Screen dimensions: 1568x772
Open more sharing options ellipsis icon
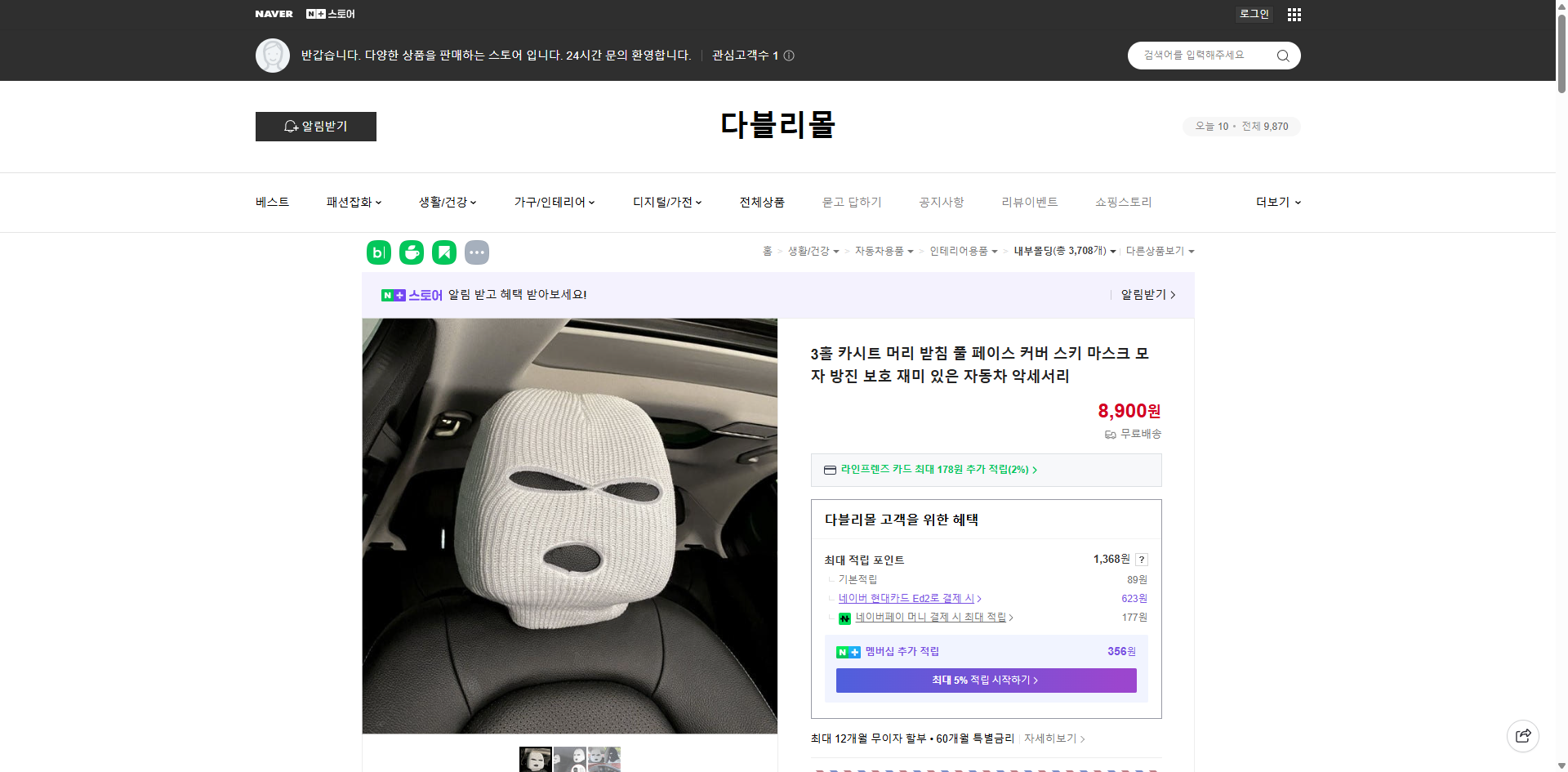[477, 252]
